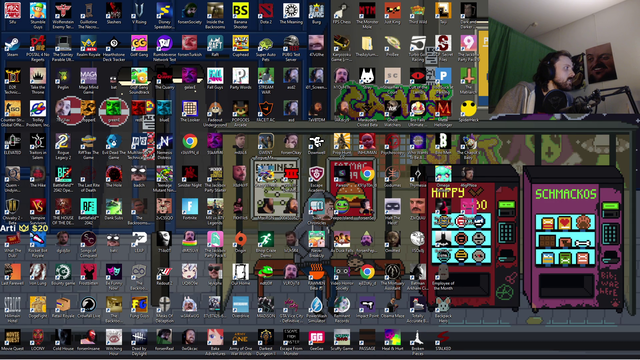The width and height of the screenshot is (640, 360).
Task: Select the Redout 2 shortcut
Action: 164,272
